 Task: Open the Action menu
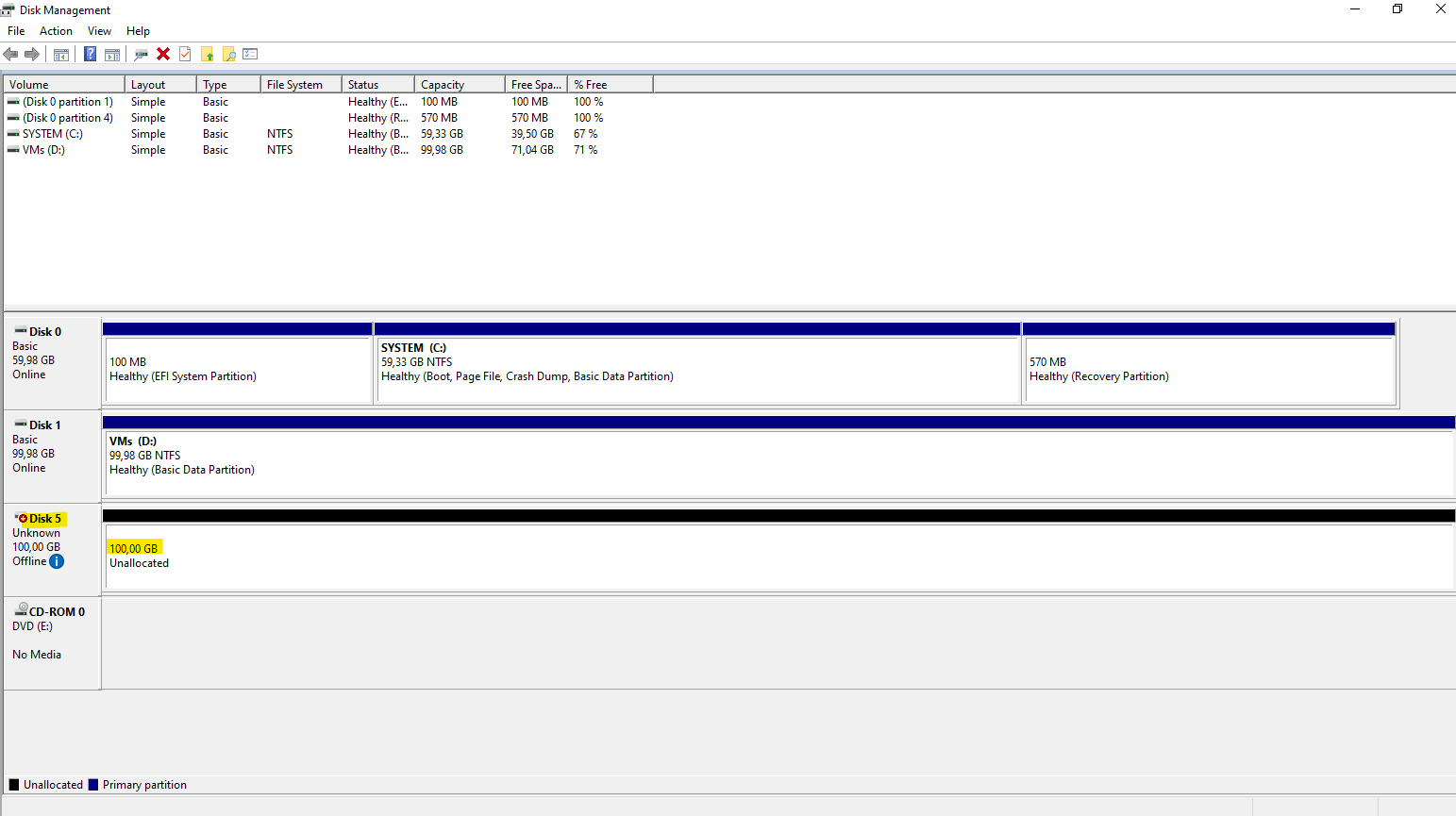(x=56, y=31)
